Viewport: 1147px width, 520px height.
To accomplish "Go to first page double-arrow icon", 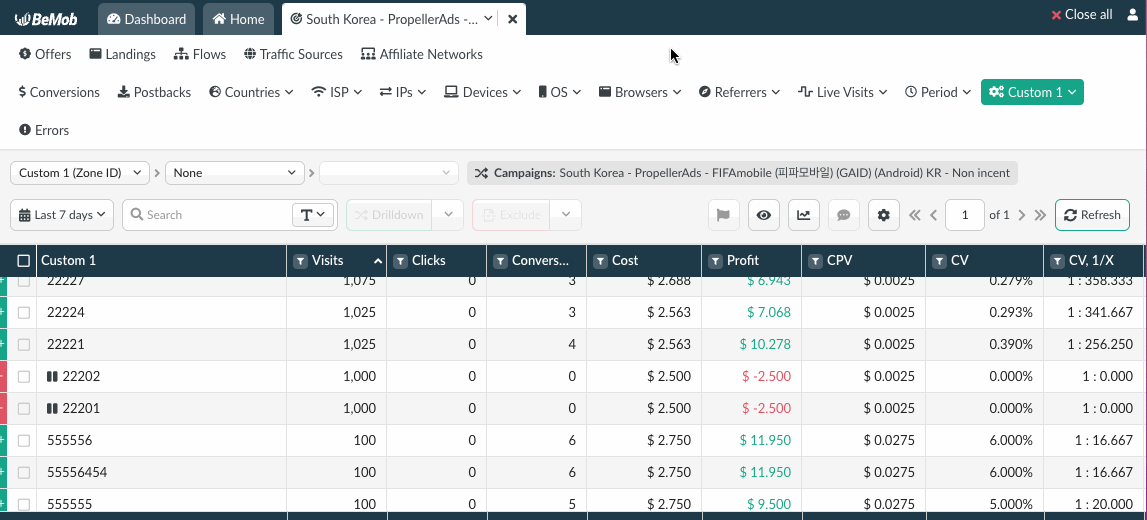I will 914,215.
